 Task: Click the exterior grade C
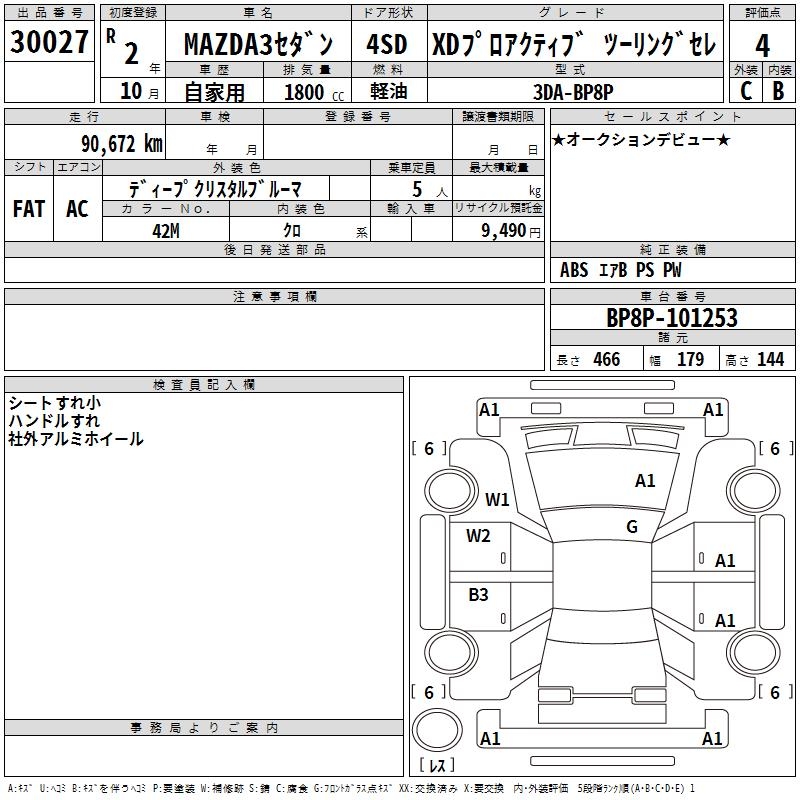tap(746, 91)
